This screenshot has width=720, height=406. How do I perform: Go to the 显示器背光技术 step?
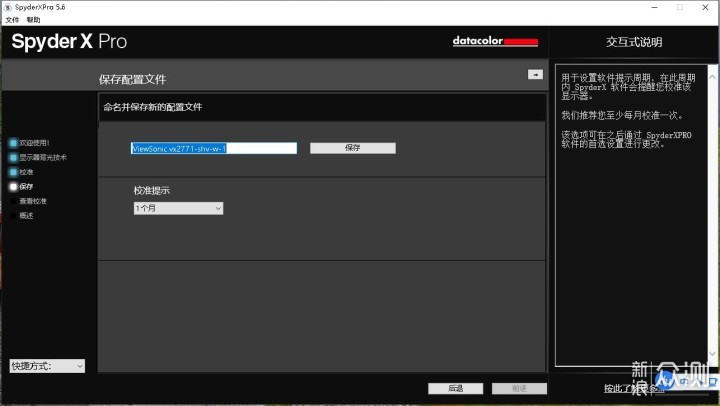pos(38,158)
